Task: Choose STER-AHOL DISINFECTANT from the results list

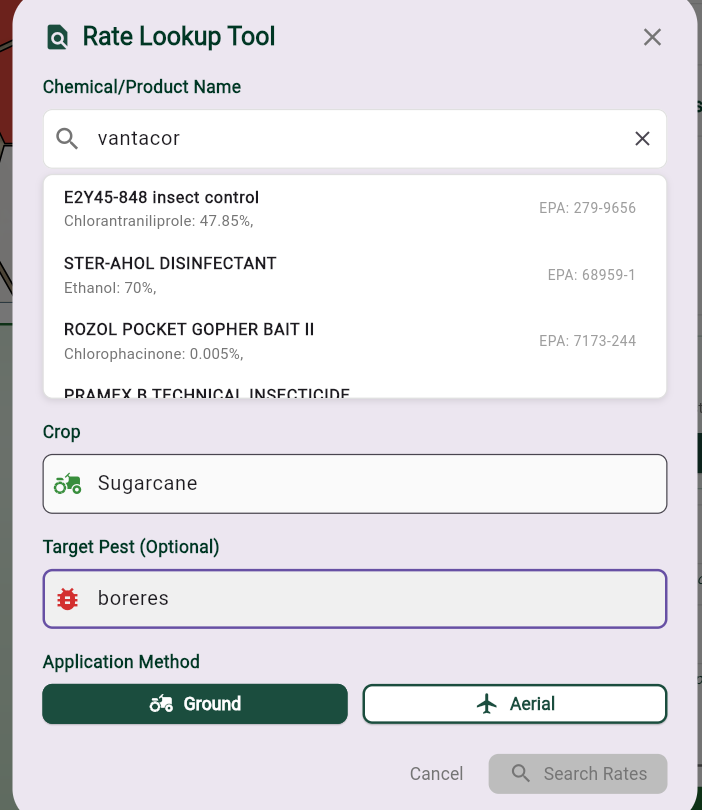Action: 300,274
